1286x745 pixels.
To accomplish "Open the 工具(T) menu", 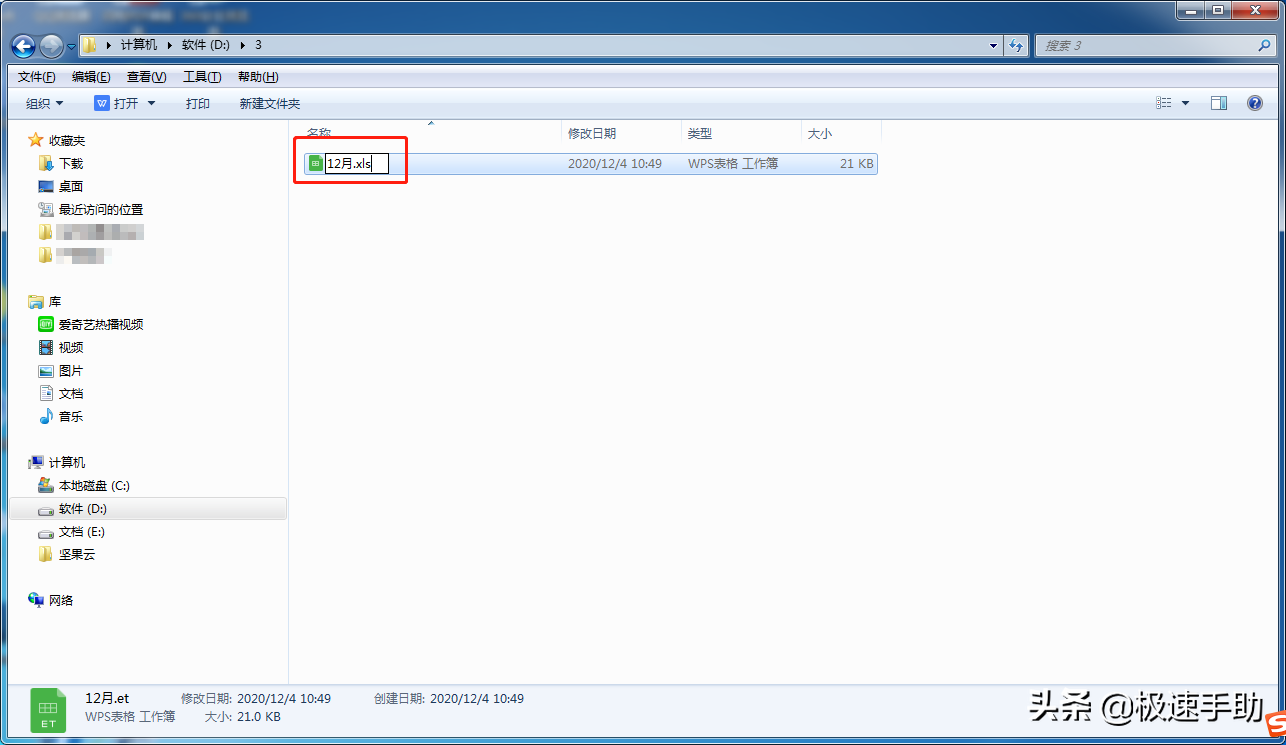I will [201, 77].
